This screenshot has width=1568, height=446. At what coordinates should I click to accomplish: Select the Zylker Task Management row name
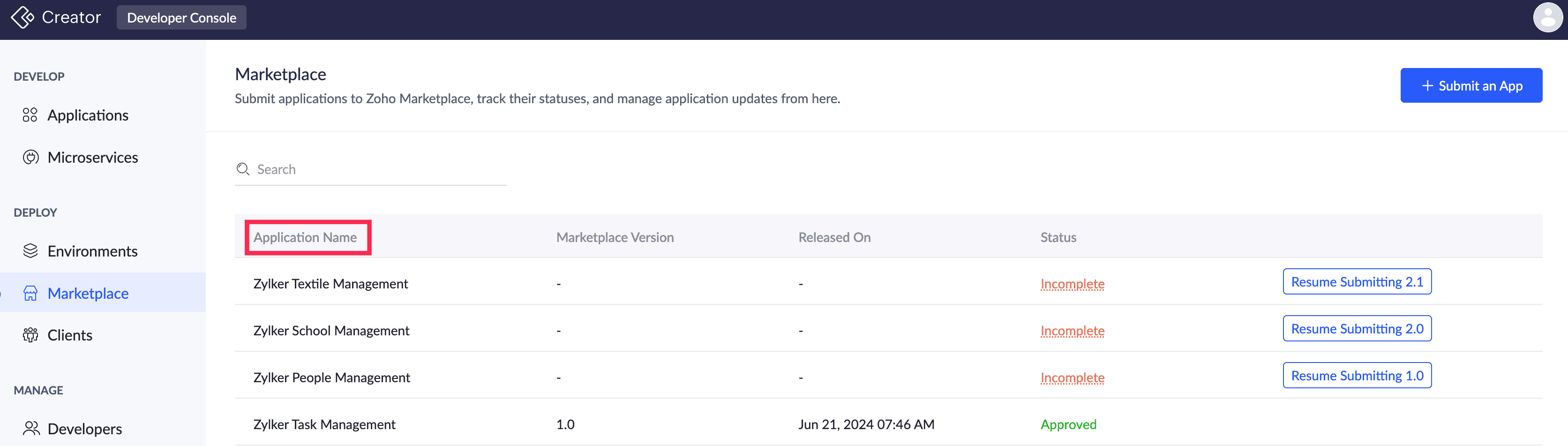(x=324, y=425)
